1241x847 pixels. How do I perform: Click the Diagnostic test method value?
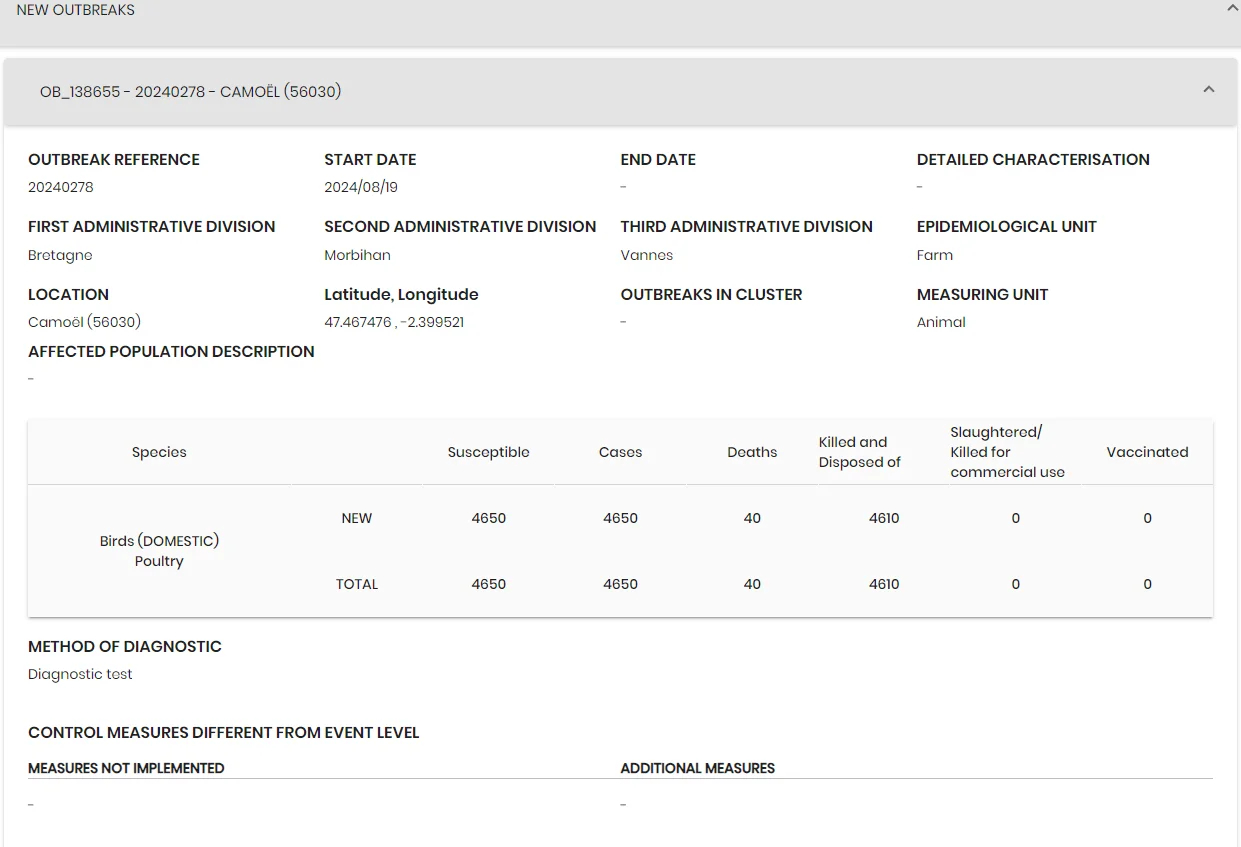(80, 674)
